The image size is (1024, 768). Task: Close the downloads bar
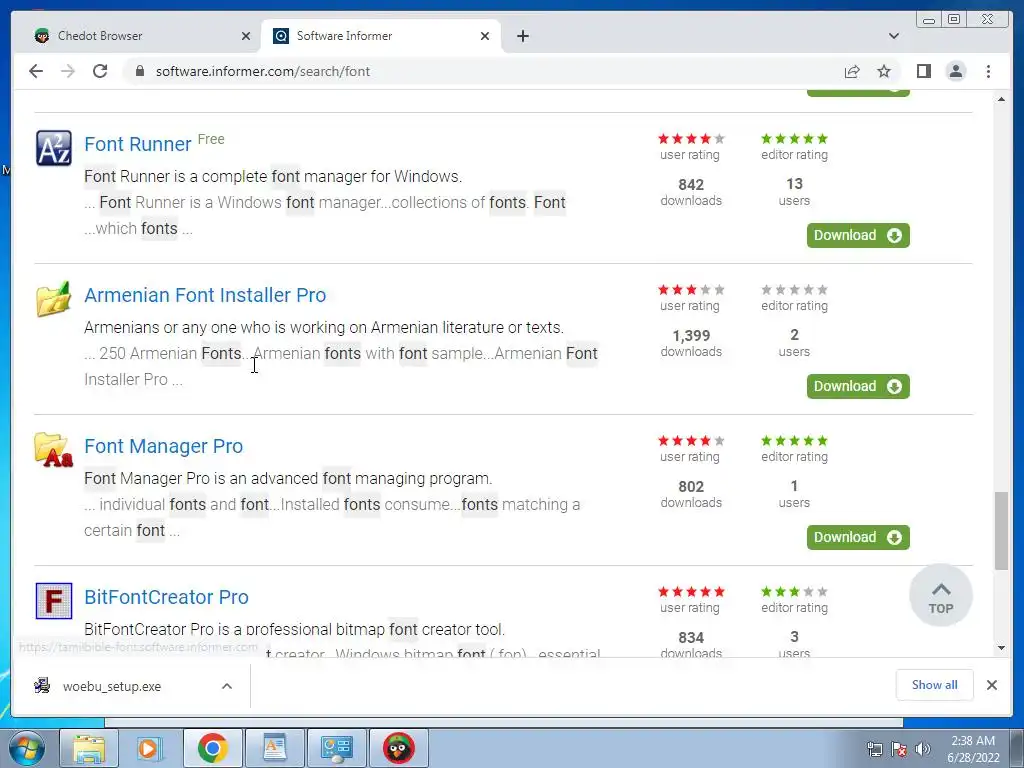click(x=991, y=685)
